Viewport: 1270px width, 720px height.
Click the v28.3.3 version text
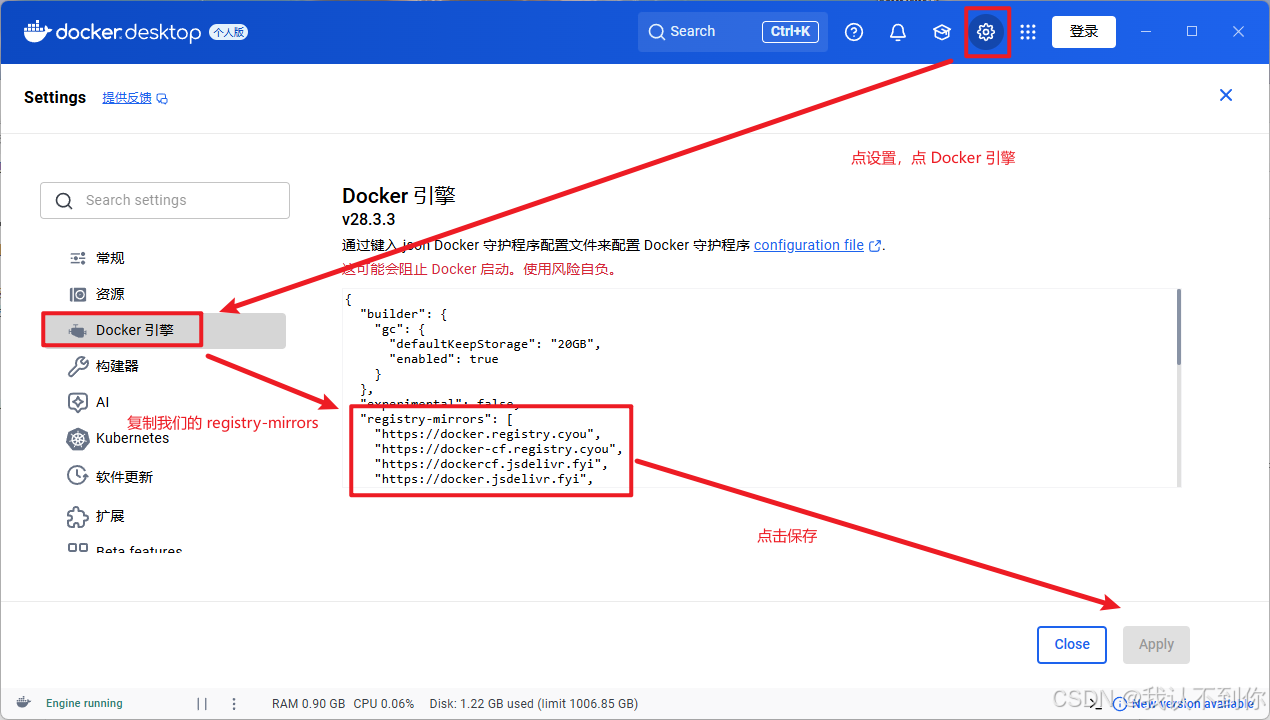[369, 219]
